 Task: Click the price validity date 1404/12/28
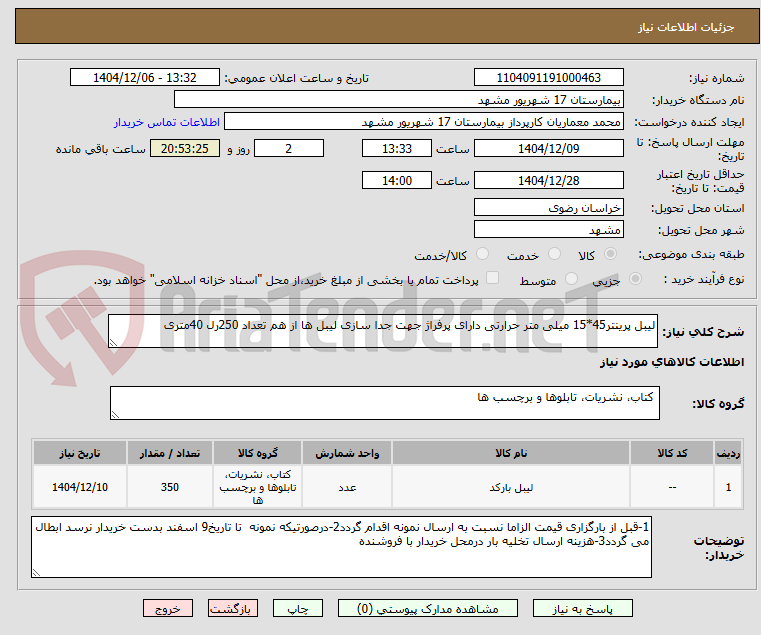548,181
